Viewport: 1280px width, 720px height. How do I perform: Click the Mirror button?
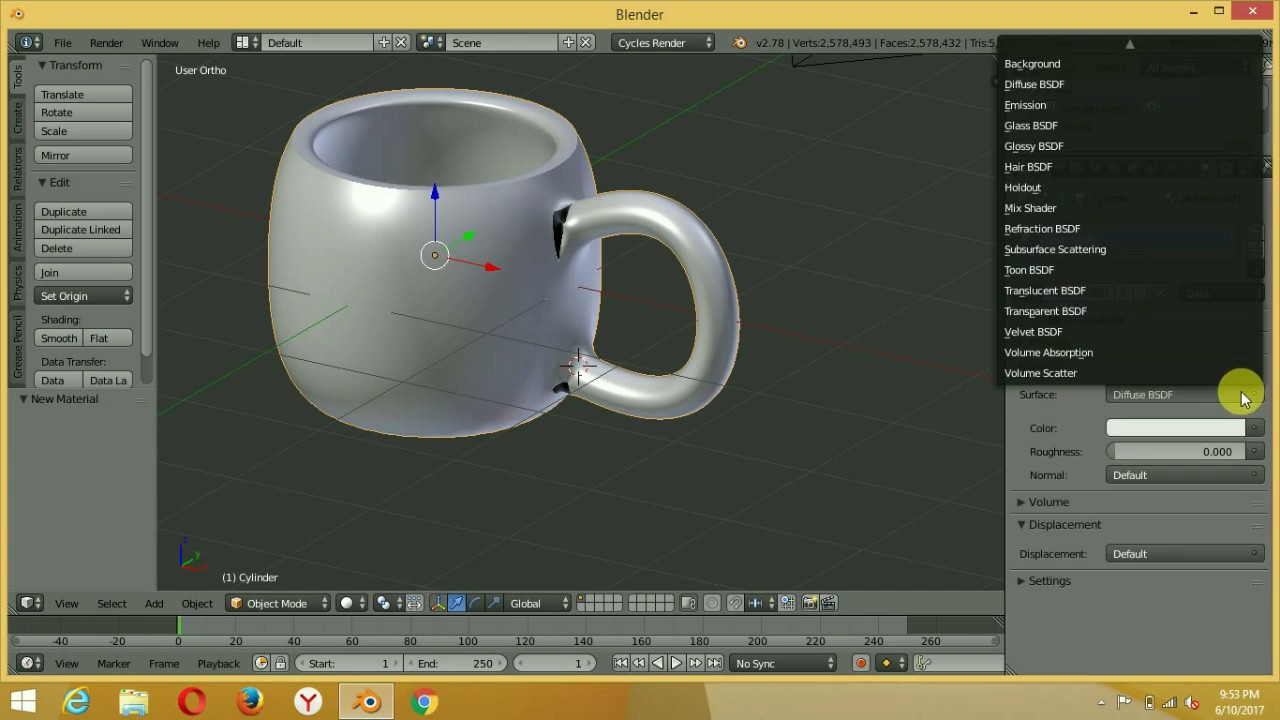pos(84,156)
